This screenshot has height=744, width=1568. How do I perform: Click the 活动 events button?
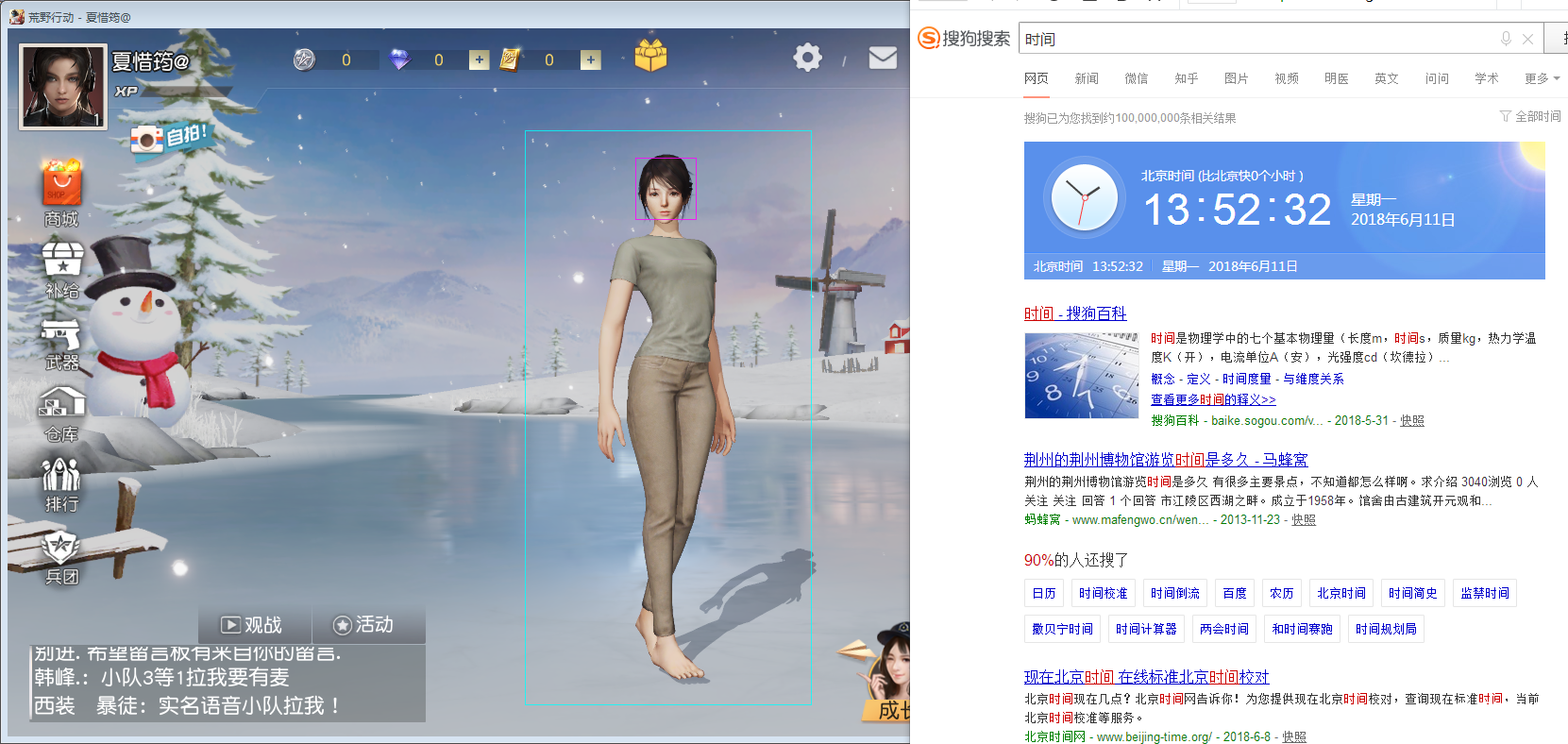[x=363, y=625]
